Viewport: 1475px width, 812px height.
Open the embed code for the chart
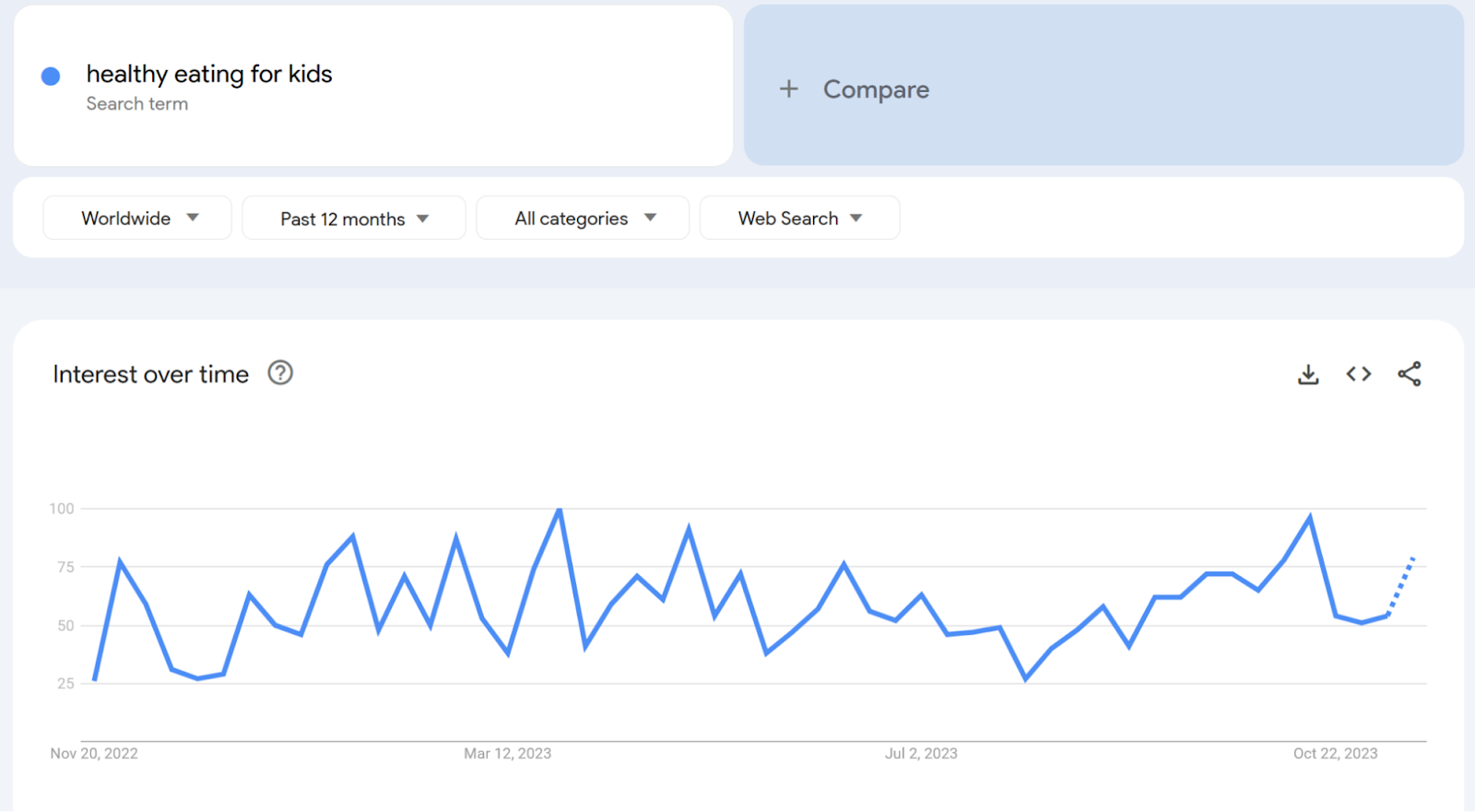pos(1357,373)
